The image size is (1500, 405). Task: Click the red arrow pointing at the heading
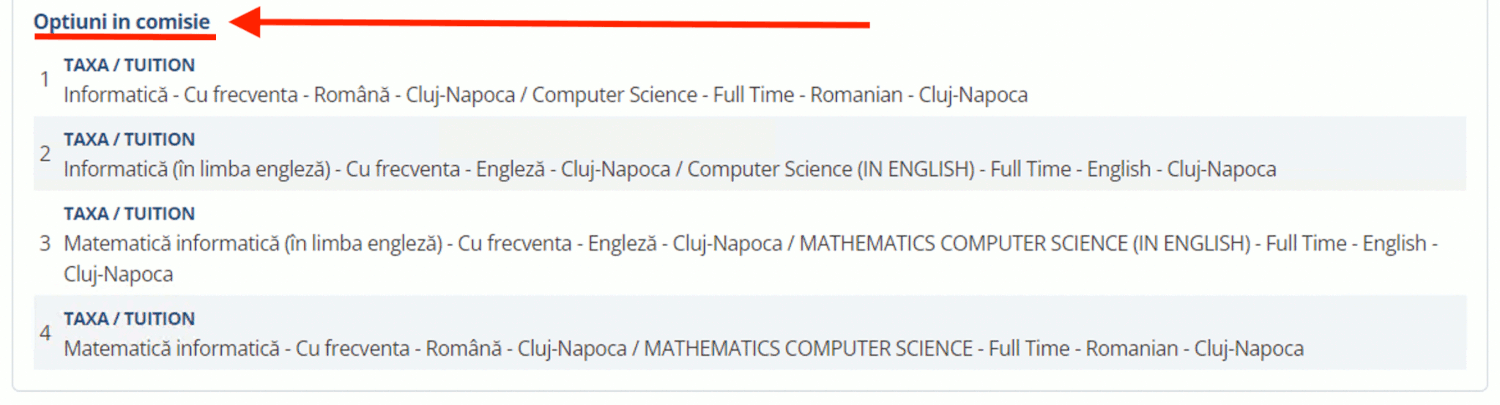549,22
